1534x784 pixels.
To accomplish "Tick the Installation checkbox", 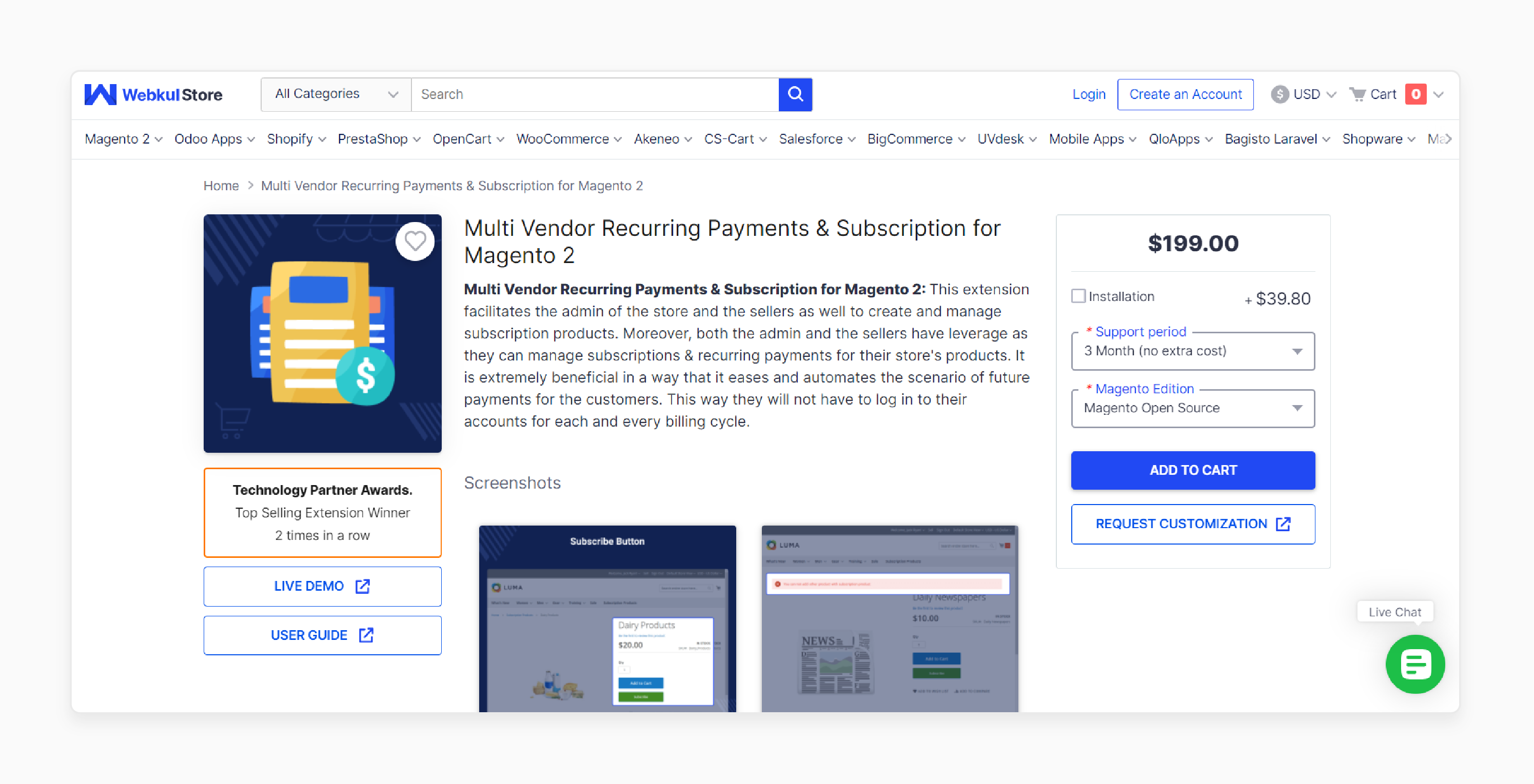I will (x=1078, y=296).
